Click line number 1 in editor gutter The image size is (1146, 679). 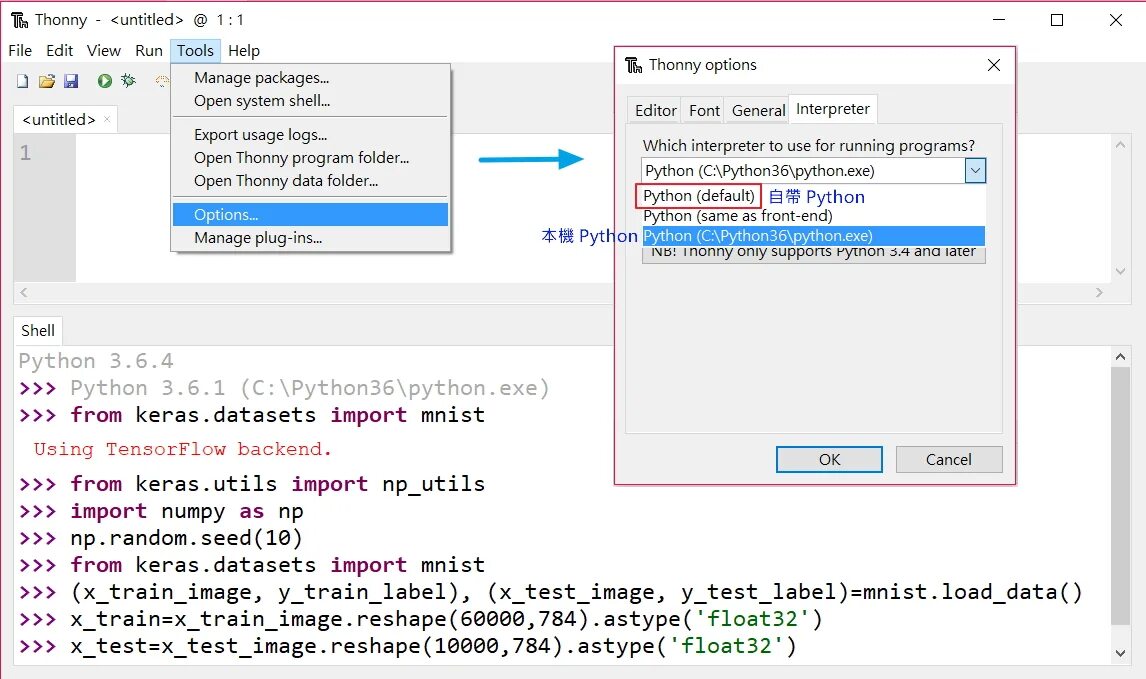[26, 153]
